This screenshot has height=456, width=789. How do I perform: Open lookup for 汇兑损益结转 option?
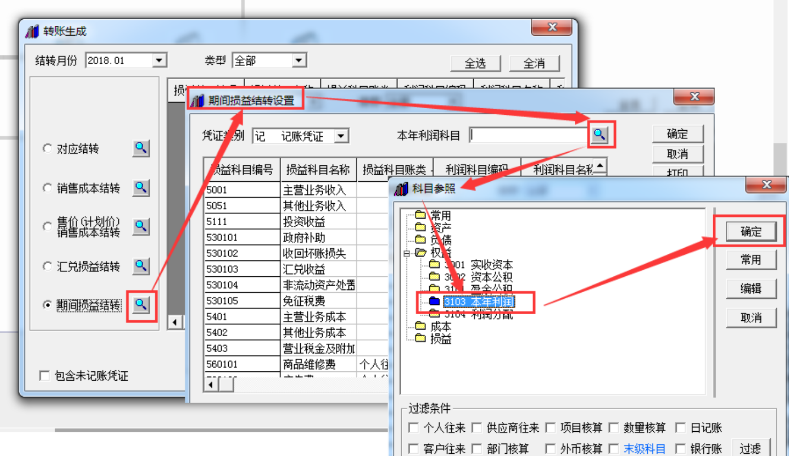tap(141, 266)
